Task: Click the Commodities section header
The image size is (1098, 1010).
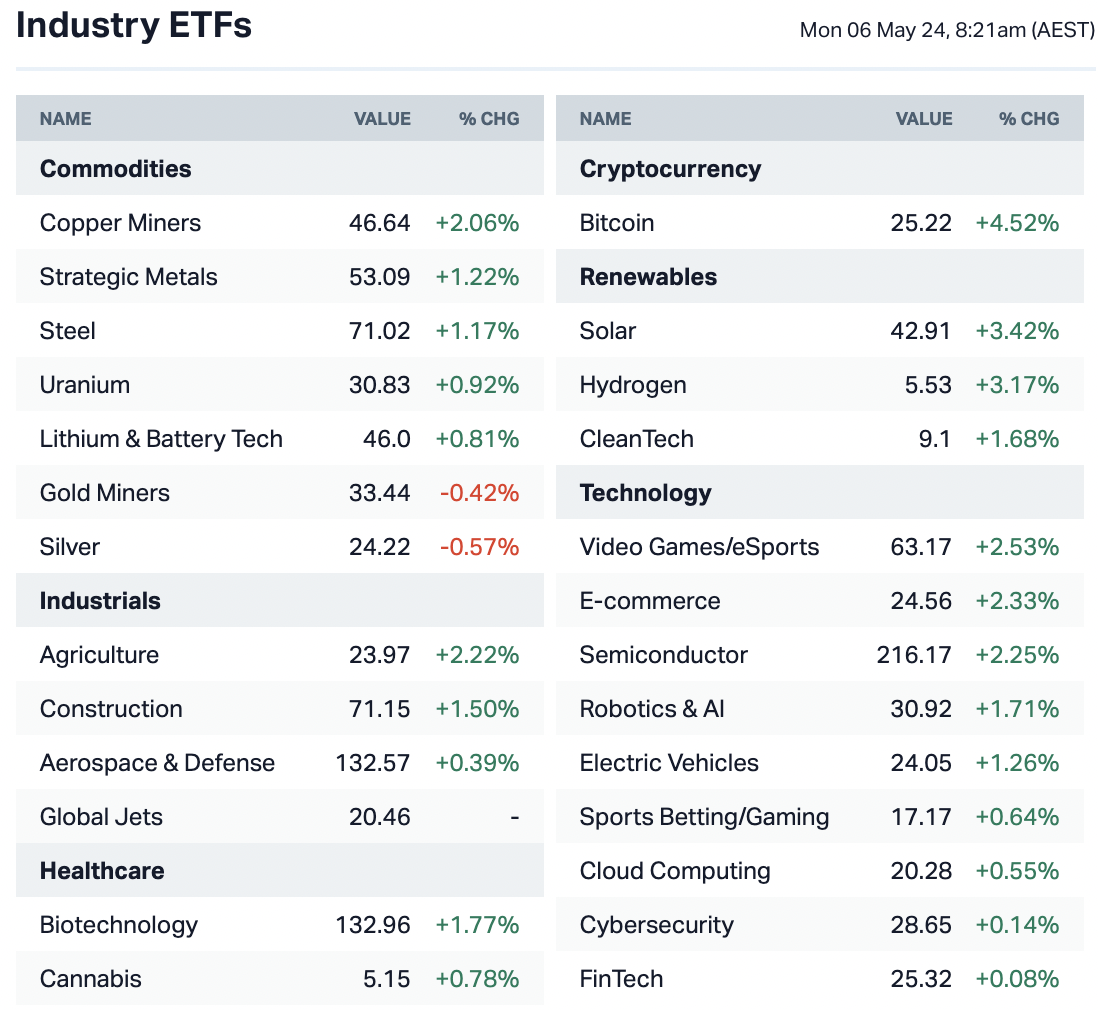Action: pos(116,169)
